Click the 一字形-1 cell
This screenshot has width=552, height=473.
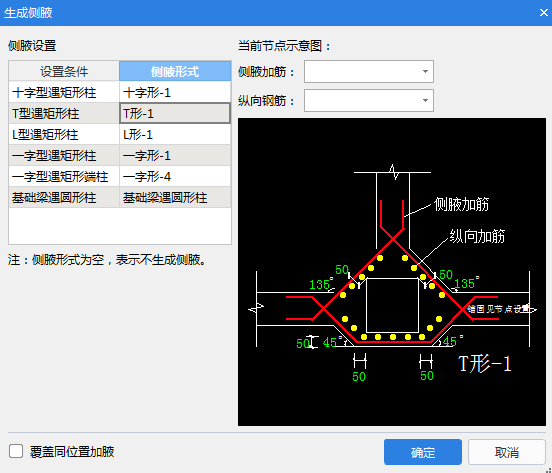[x=175, y=155]
